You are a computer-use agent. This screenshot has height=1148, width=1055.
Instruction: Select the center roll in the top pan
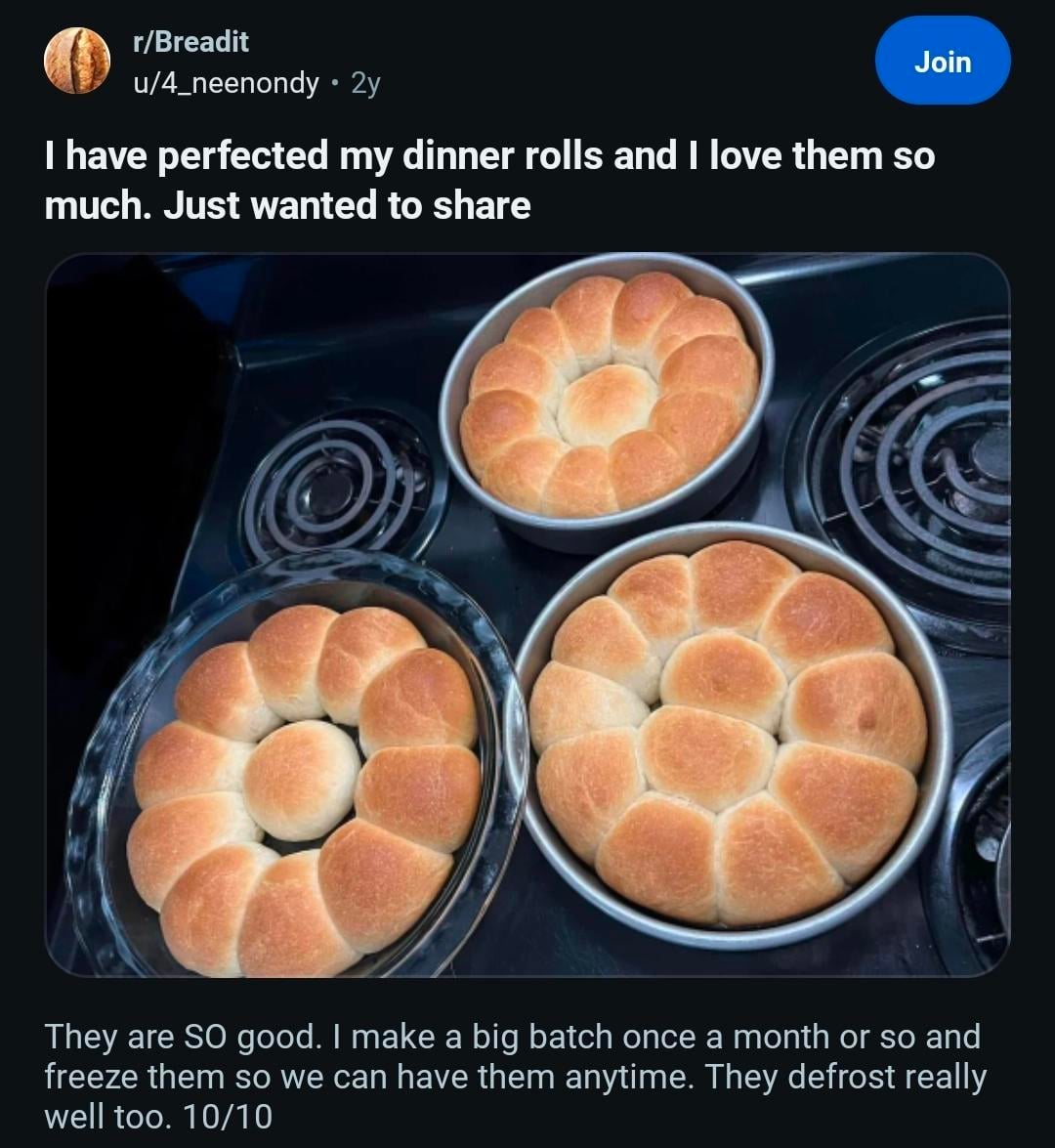(607, 404)
